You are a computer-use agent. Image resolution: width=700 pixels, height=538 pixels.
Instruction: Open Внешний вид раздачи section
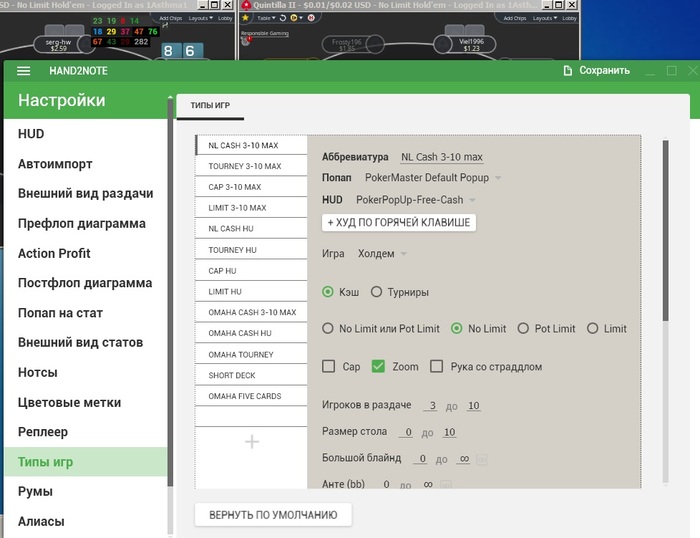[85, 193]
